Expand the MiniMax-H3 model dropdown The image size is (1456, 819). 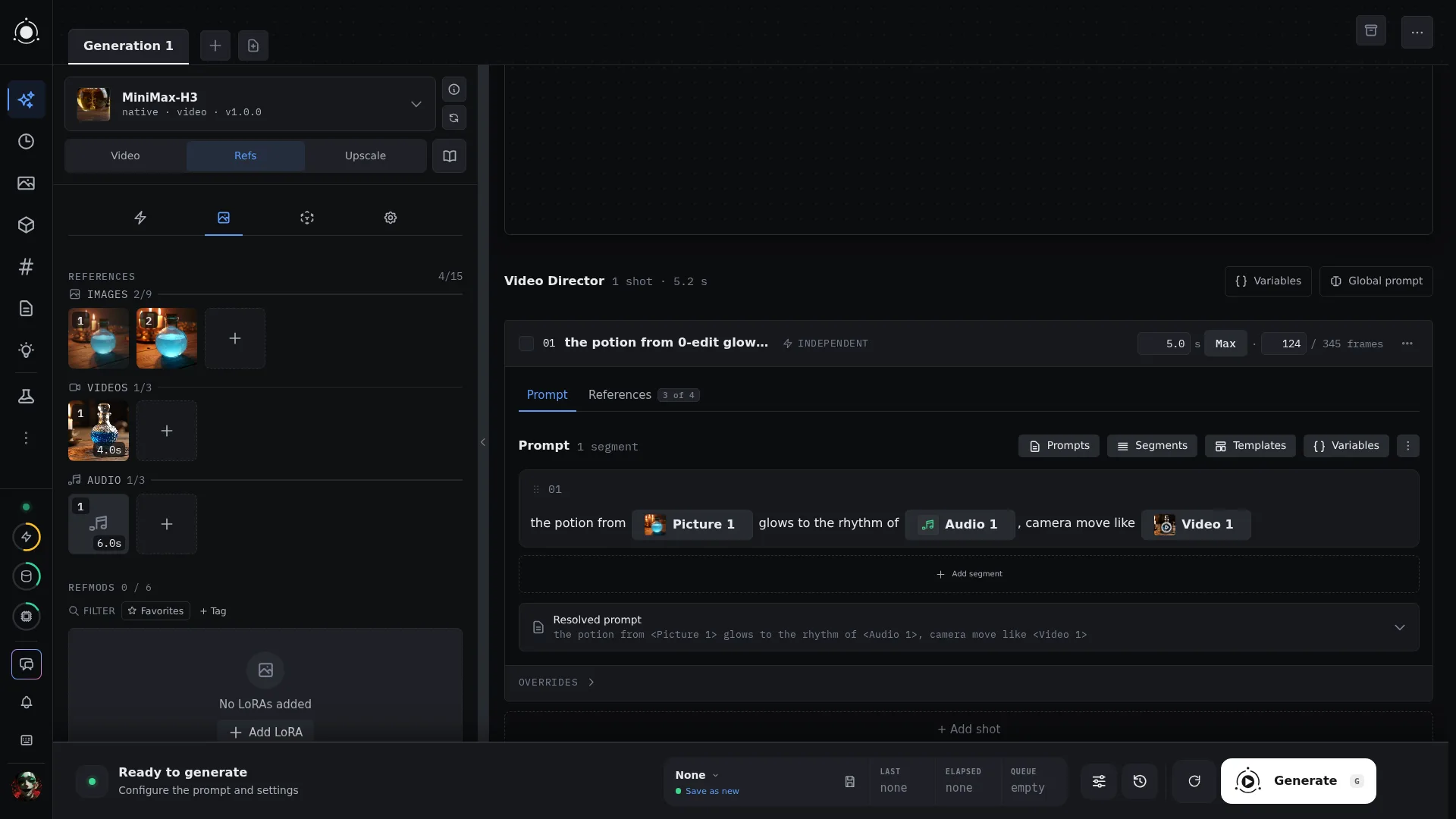pos(250,104)
